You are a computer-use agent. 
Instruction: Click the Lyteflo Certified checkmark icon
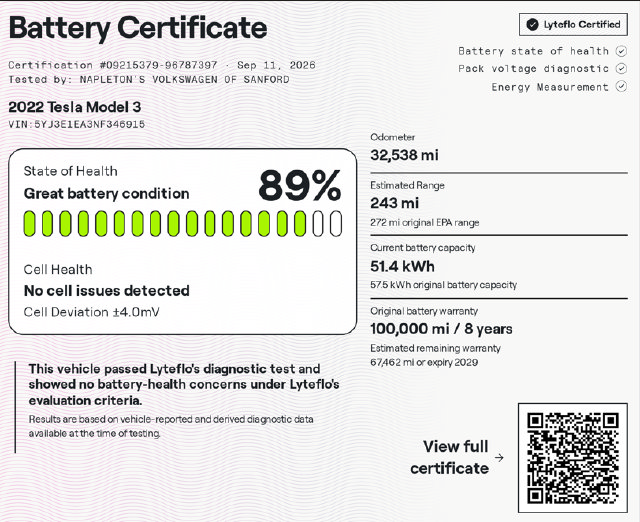tap(533, 24)
